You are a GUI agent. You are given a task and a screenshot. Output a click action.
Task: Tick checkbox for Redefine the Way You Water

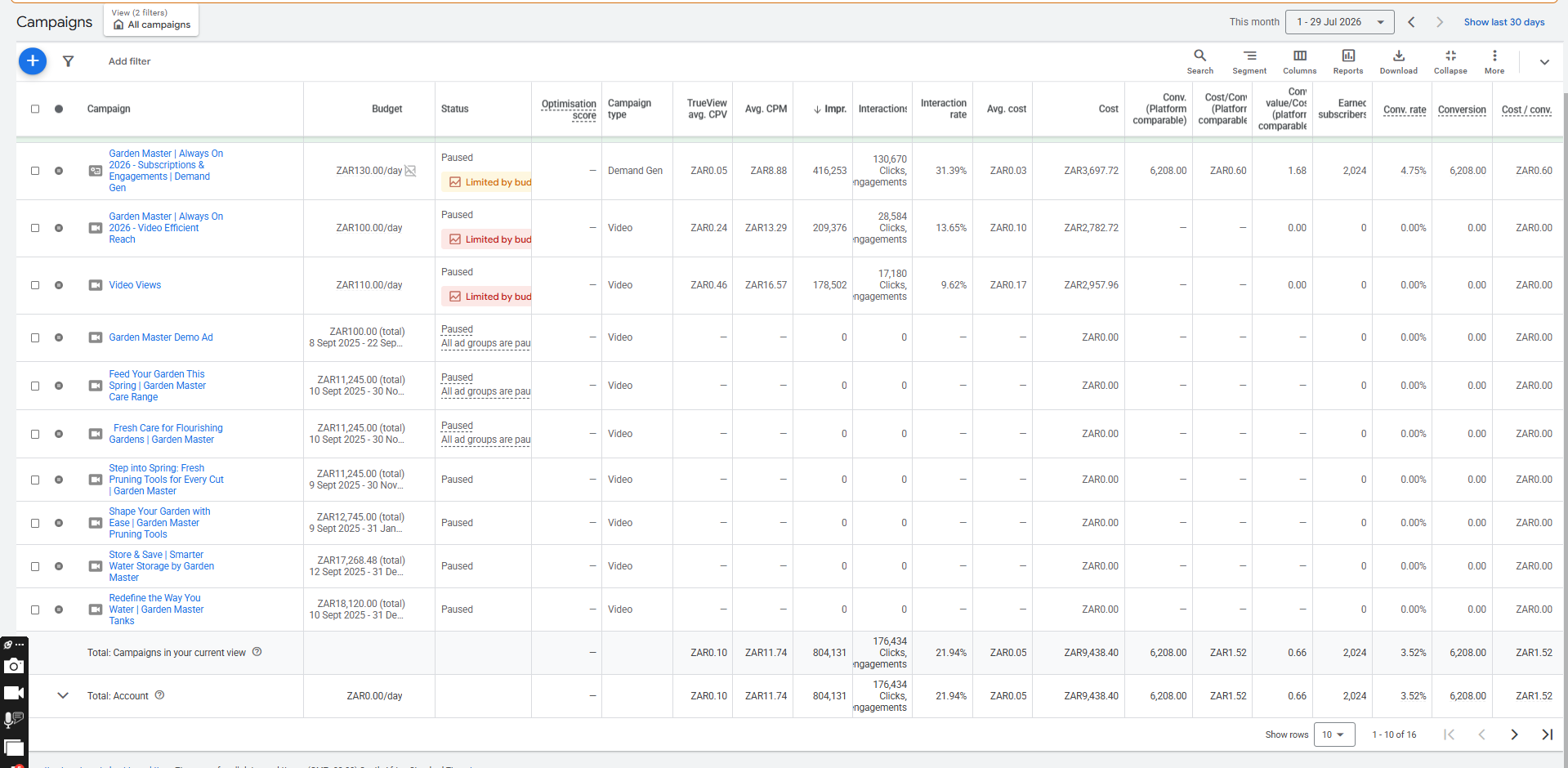[35, 609]
